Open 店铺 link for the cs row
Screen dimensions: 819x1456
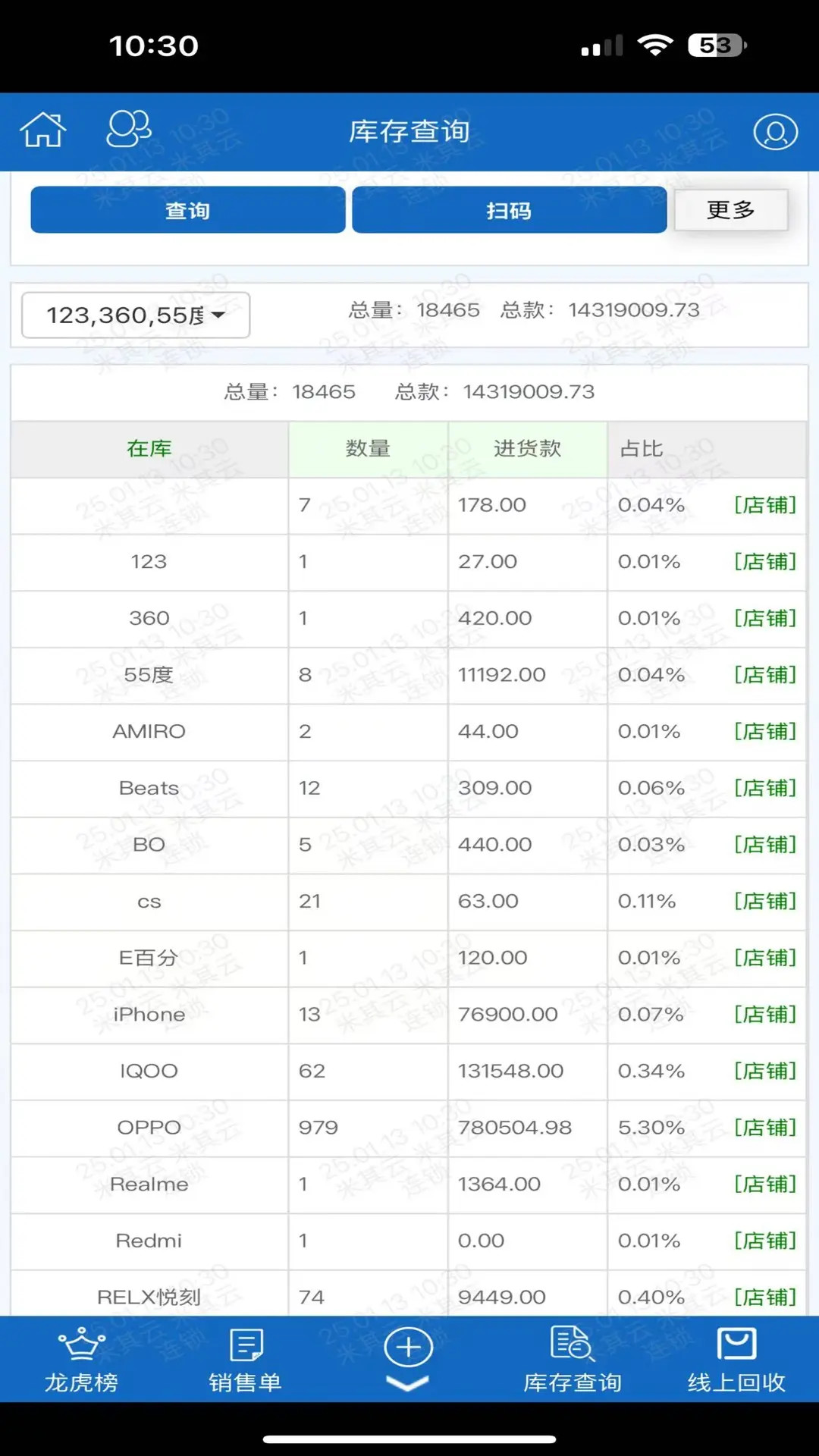tap(764, 902)
